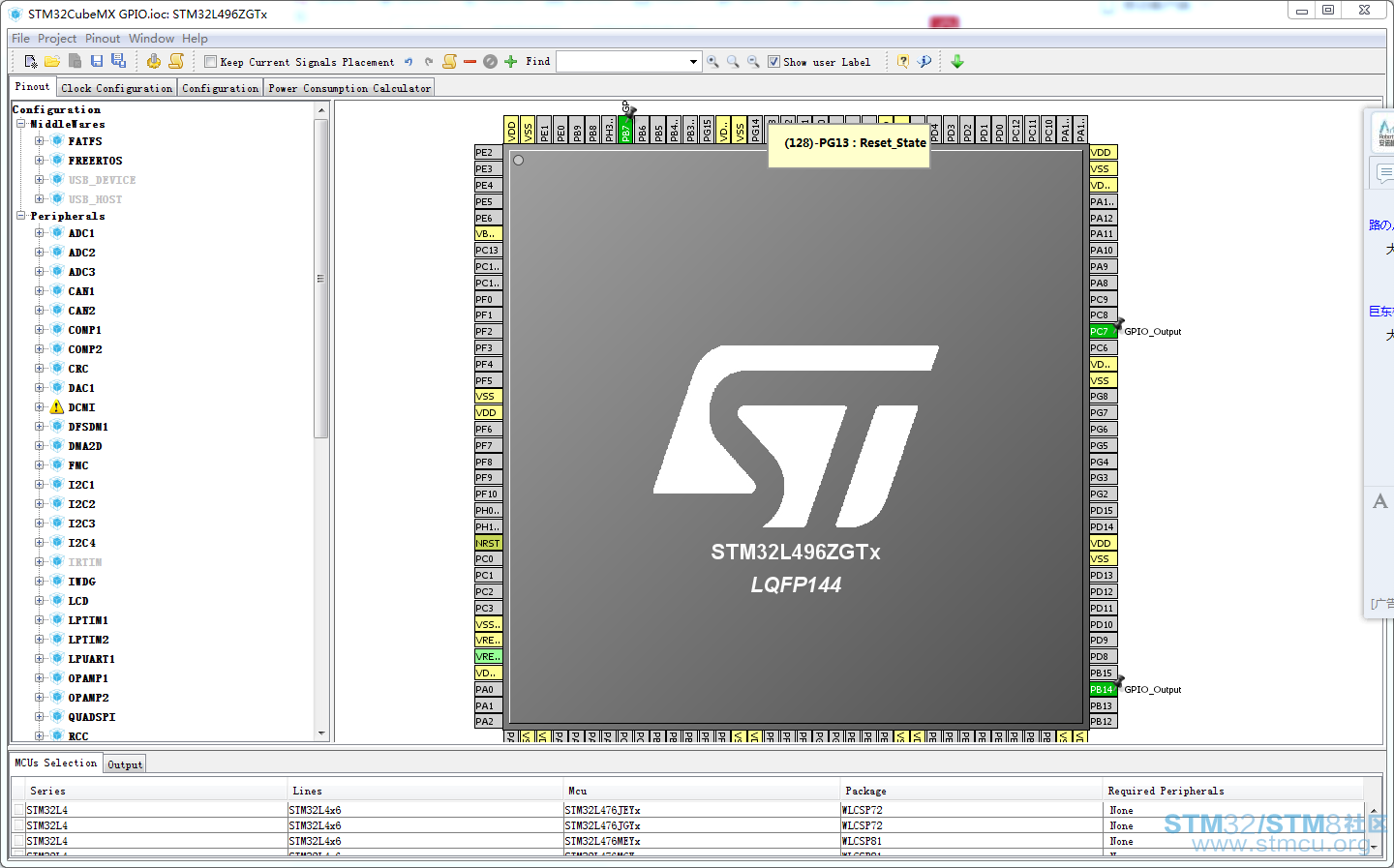Click the ADC1 peripheral icon
This screenshot has width=1394, height=868.
(x=57, y=233)
